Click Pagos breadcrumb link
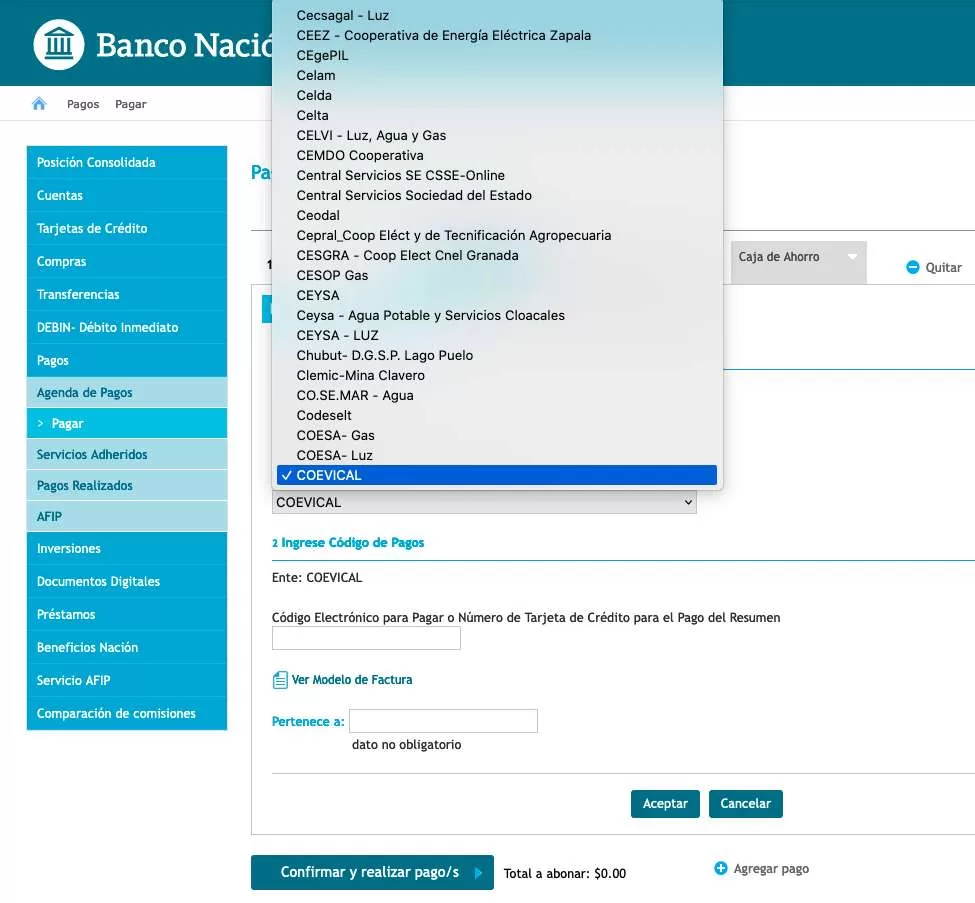 (x=83, y=104)
